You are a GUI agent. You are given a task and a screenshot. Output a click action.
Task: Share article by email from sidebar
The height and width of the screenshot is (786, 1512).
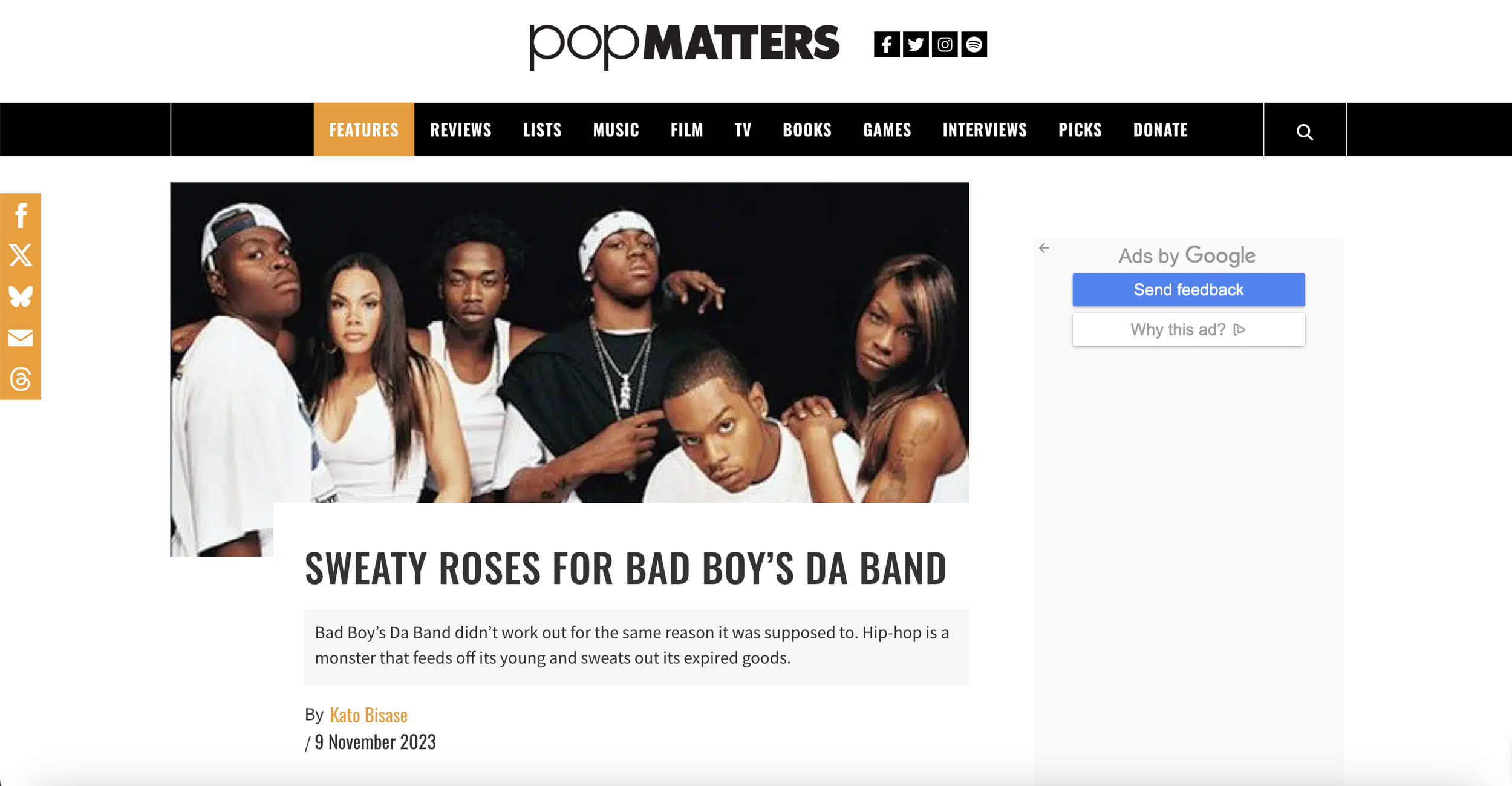tap(21, 338)
